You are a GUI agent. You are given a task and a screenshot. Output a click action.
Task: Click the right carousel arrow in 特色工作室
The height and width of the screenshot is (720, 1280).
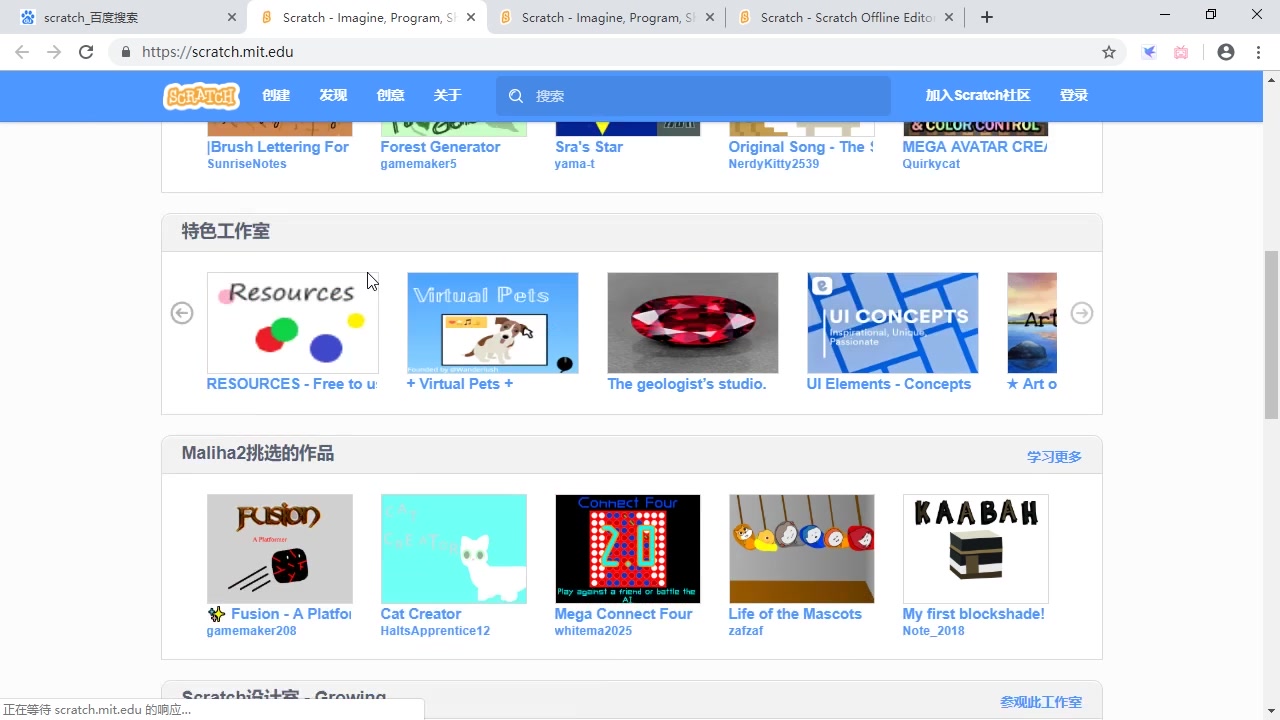tap(1082, 313)
